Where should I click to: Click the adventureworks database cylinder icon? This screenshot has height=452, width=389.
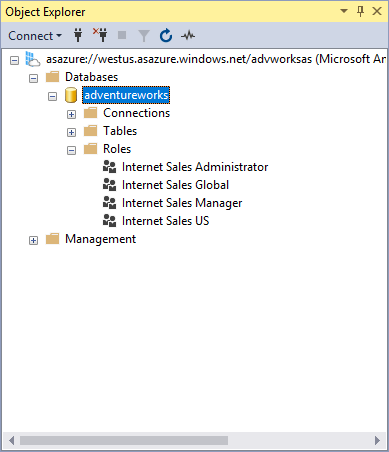click(71, 95)
